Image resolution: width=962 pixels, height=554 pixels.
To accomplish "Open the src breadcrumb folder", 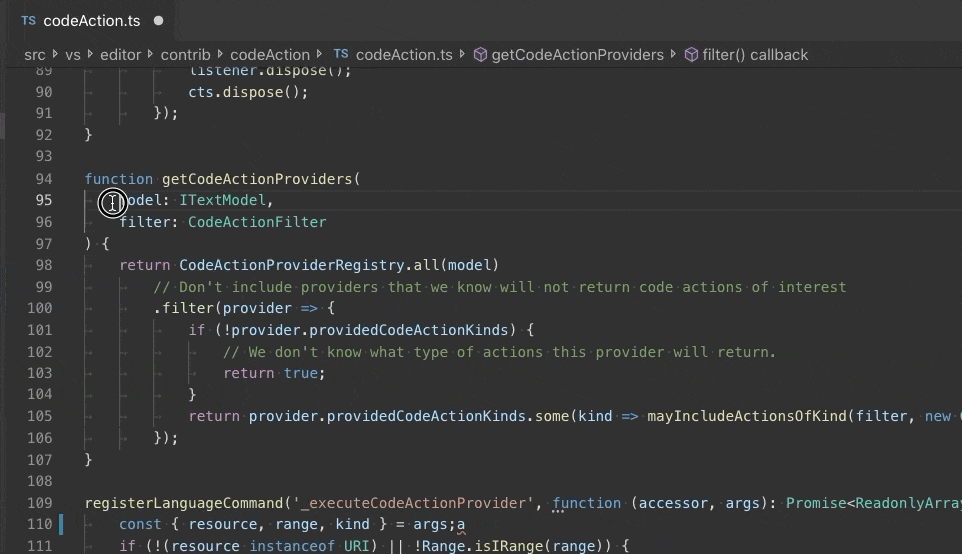I will pyautogui.click(x=35, y=55).
